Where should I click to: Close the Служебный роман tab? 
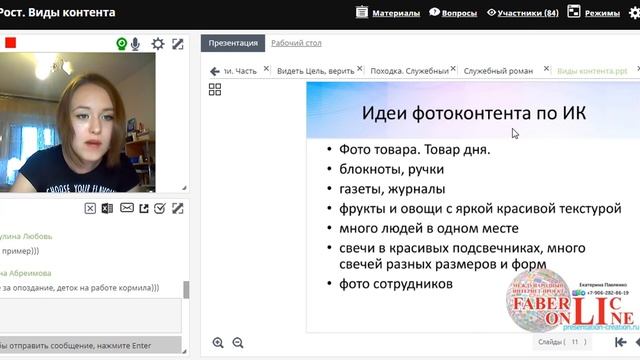pyautogui.click(x=546, y=69)
